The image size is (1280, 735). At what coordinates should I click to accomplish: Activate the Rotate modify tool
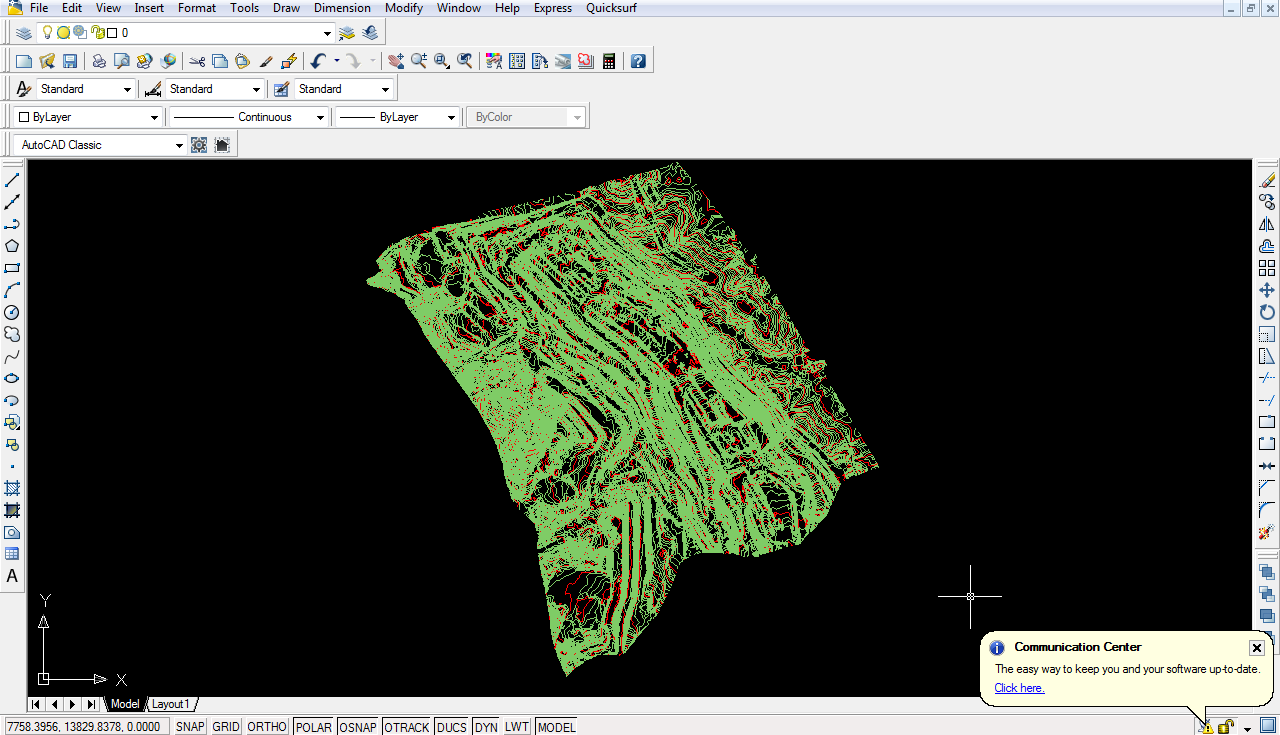(x=1267, y=312)
